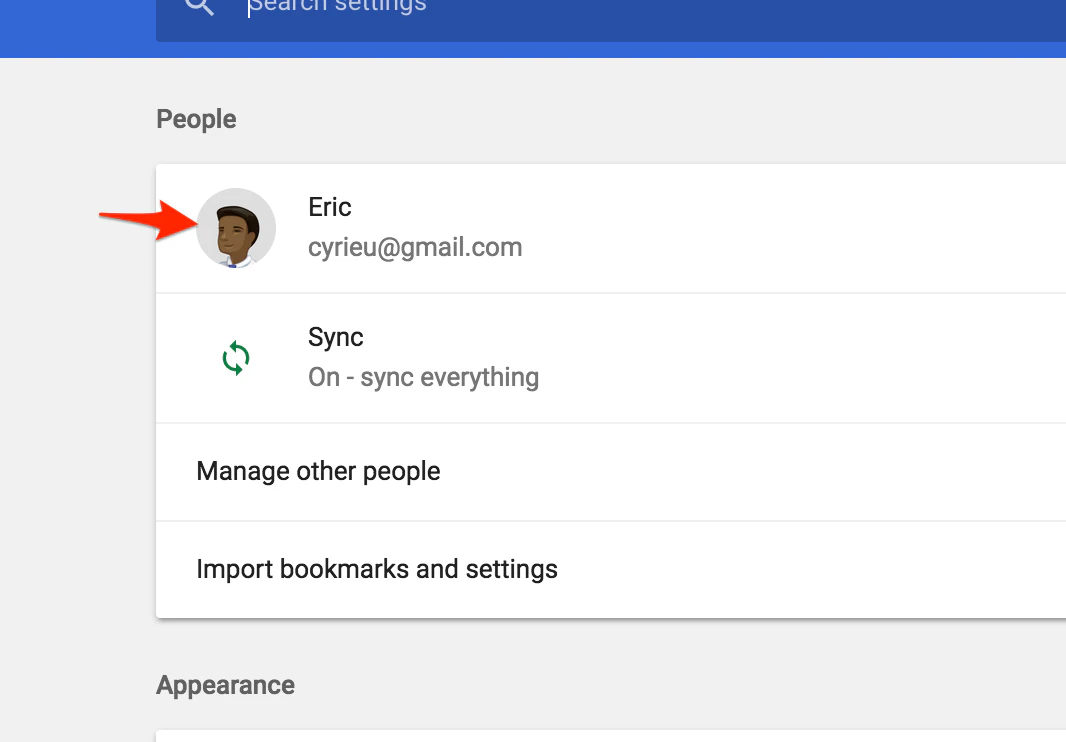The height and width of the screenshot is (742, 1066).
Task: Click the People section heading
Action: tap(196, 120)
